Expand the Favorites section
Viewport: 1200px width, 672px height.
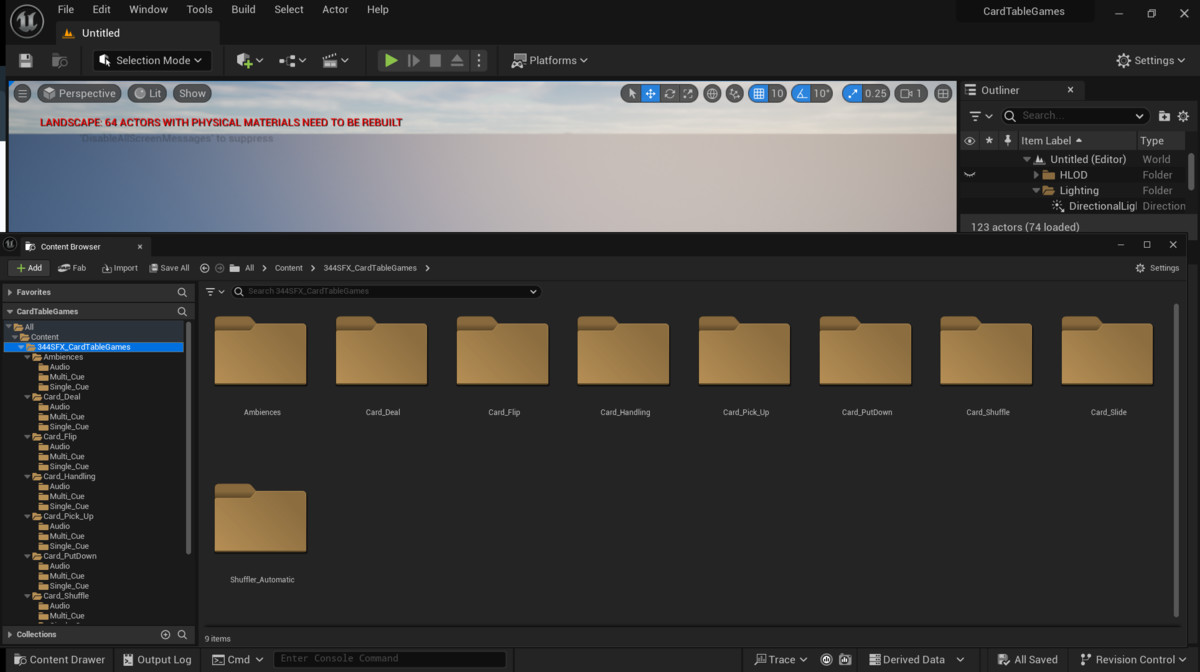(x=10, y=293)
